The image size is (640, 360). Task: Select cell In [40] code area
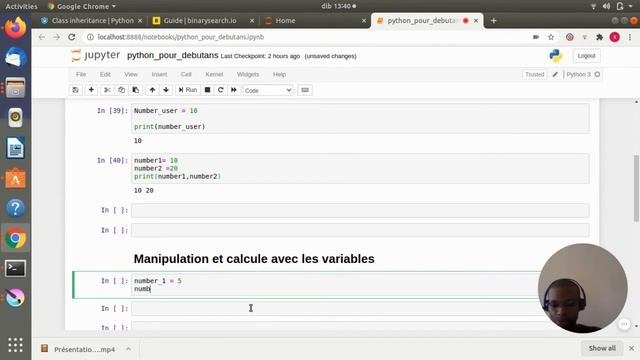(360, 168)
